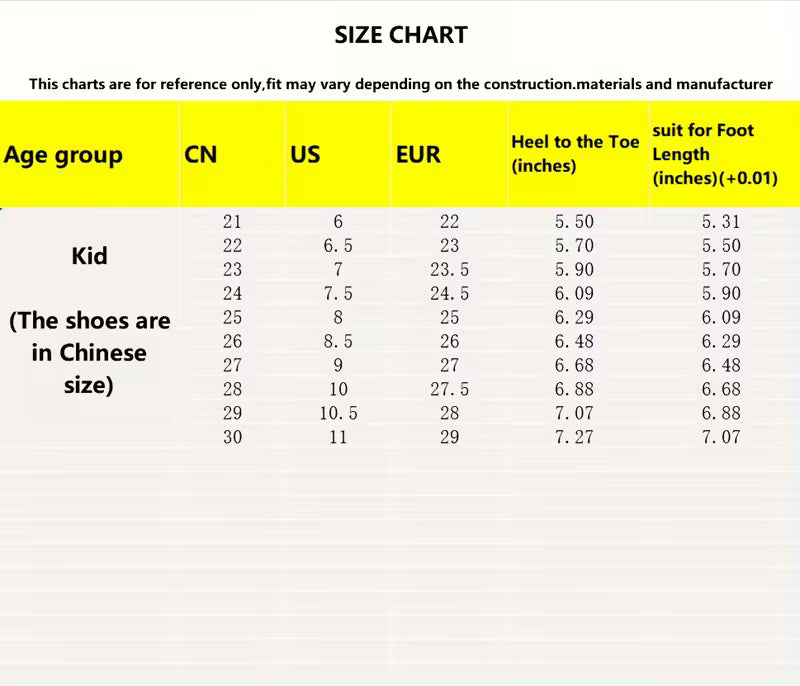Click the Chinese size note text

point(89,352)
